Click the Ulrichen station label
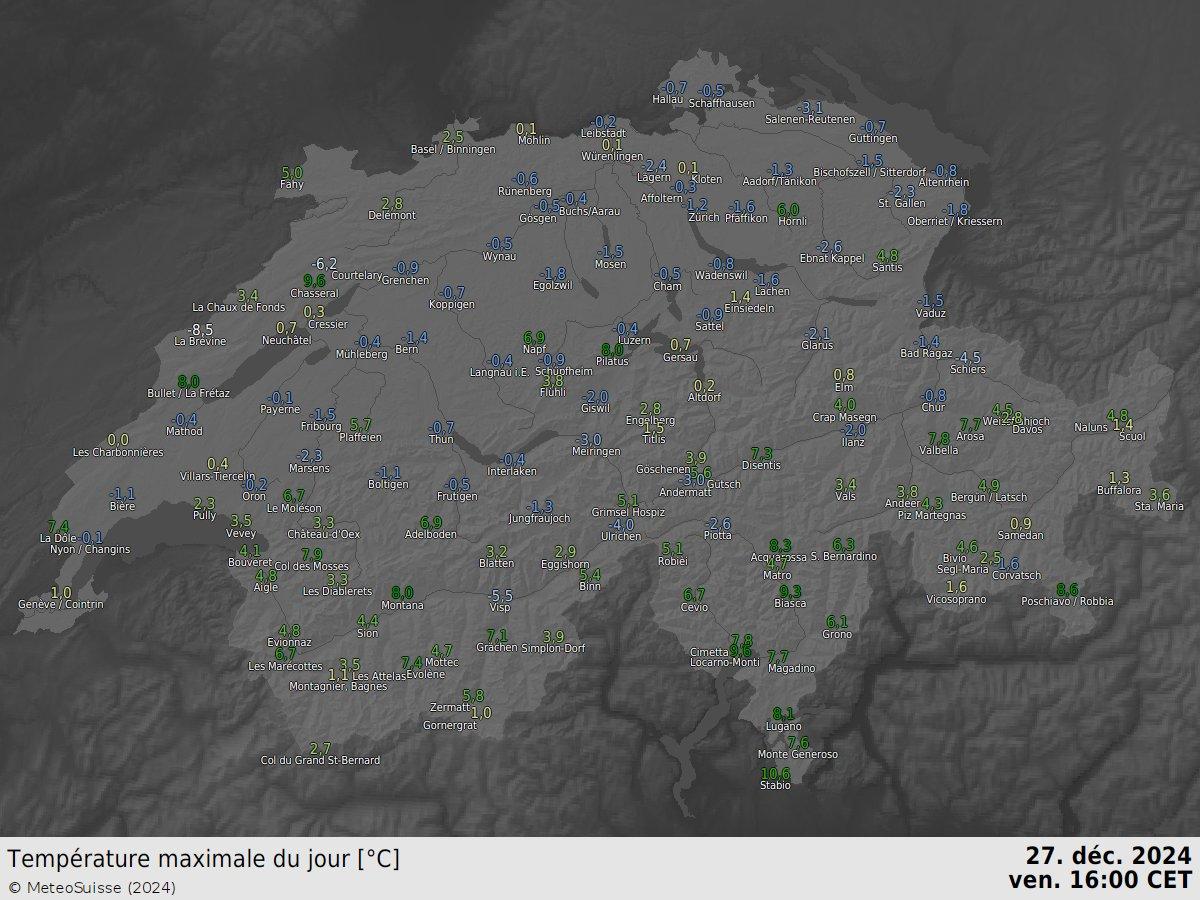Viewport: 1200px width, 900px height. (x=620, y=536)
